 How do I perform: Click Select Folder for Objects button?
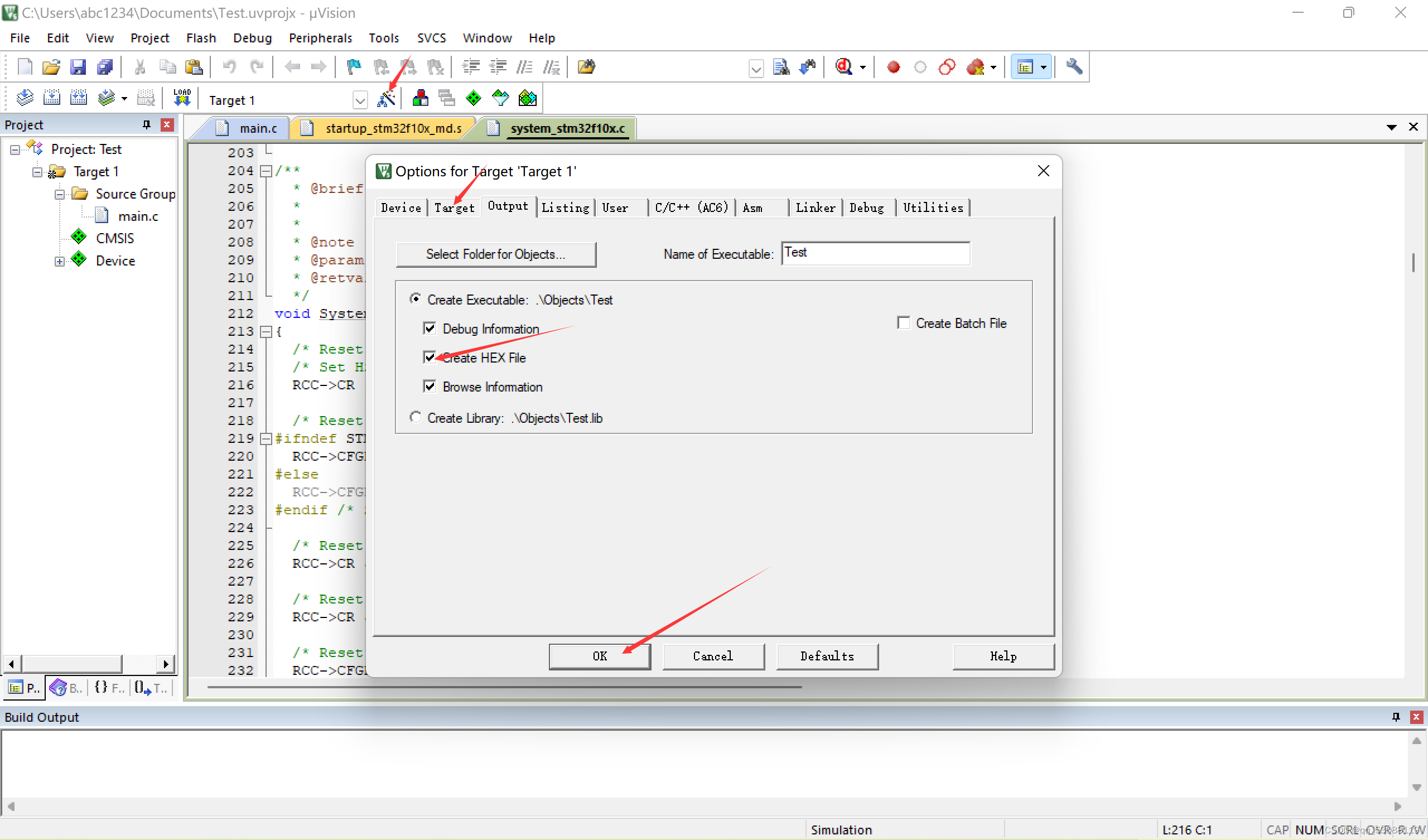[495, 254]
